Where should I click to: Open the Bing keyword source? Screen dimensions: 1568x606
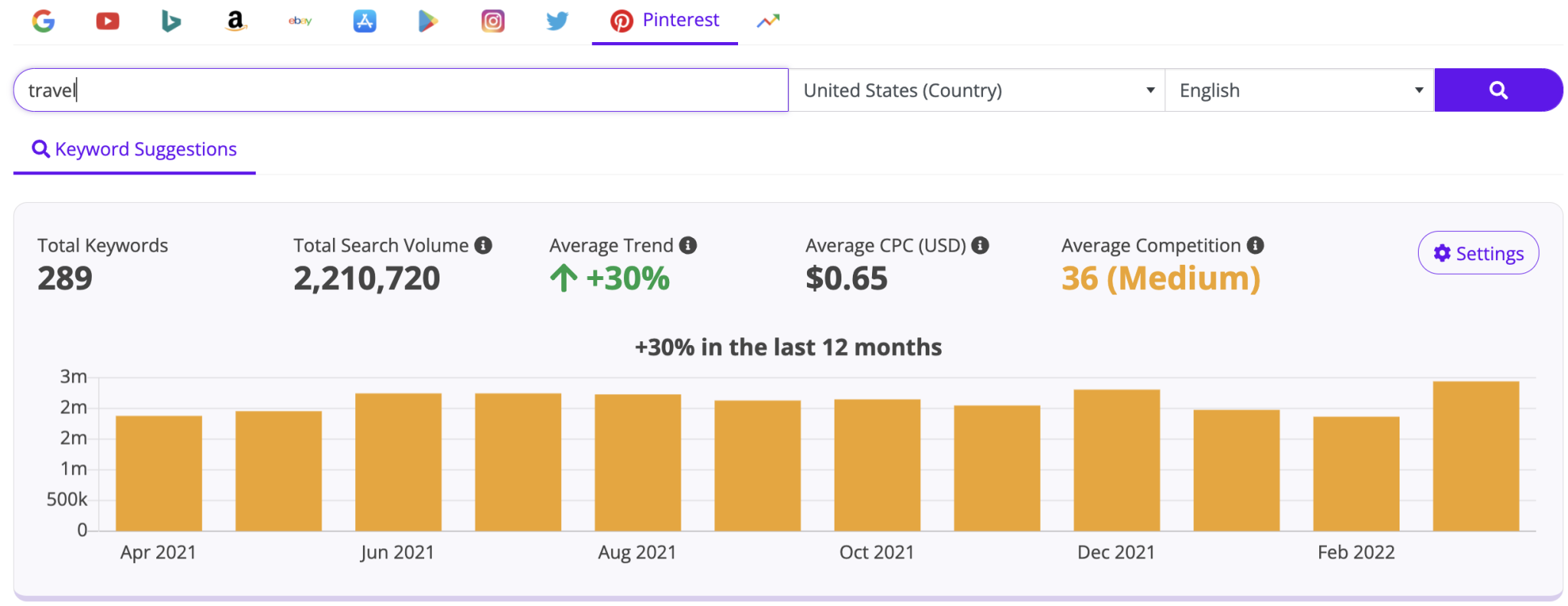[171, 21]
